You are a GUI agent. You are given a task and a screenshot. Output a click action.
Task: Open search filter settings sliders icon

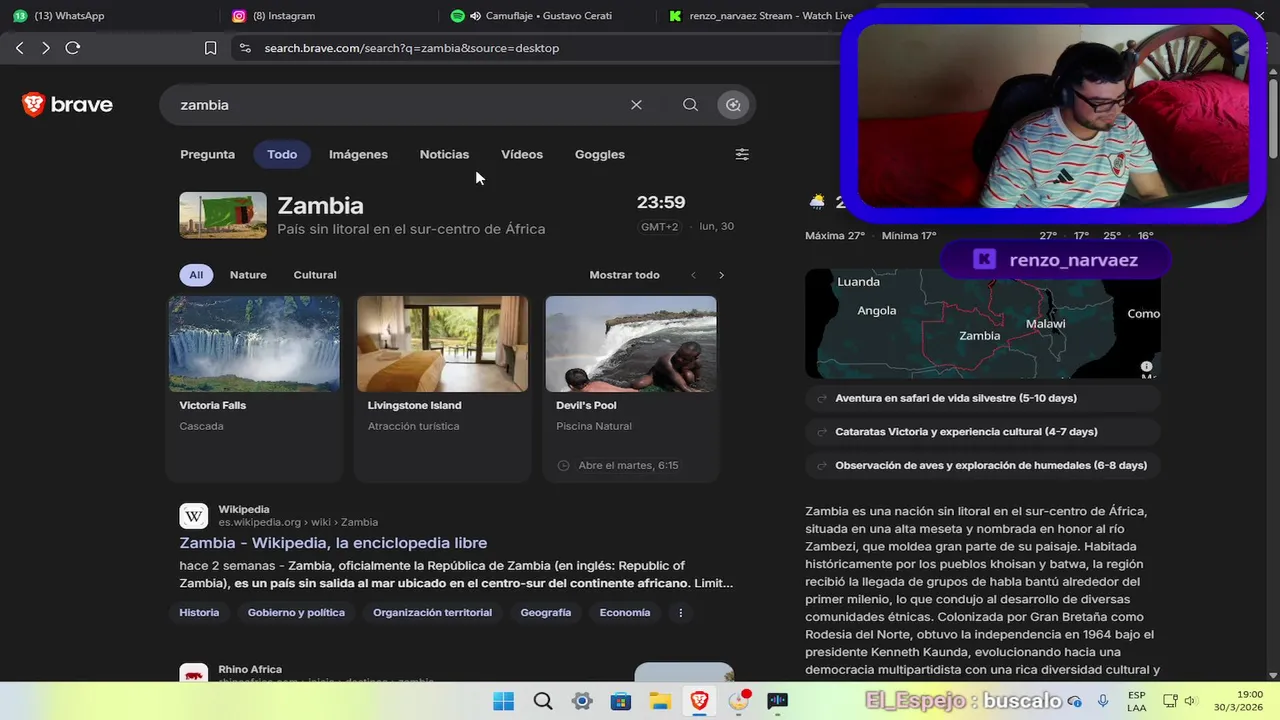742,154
